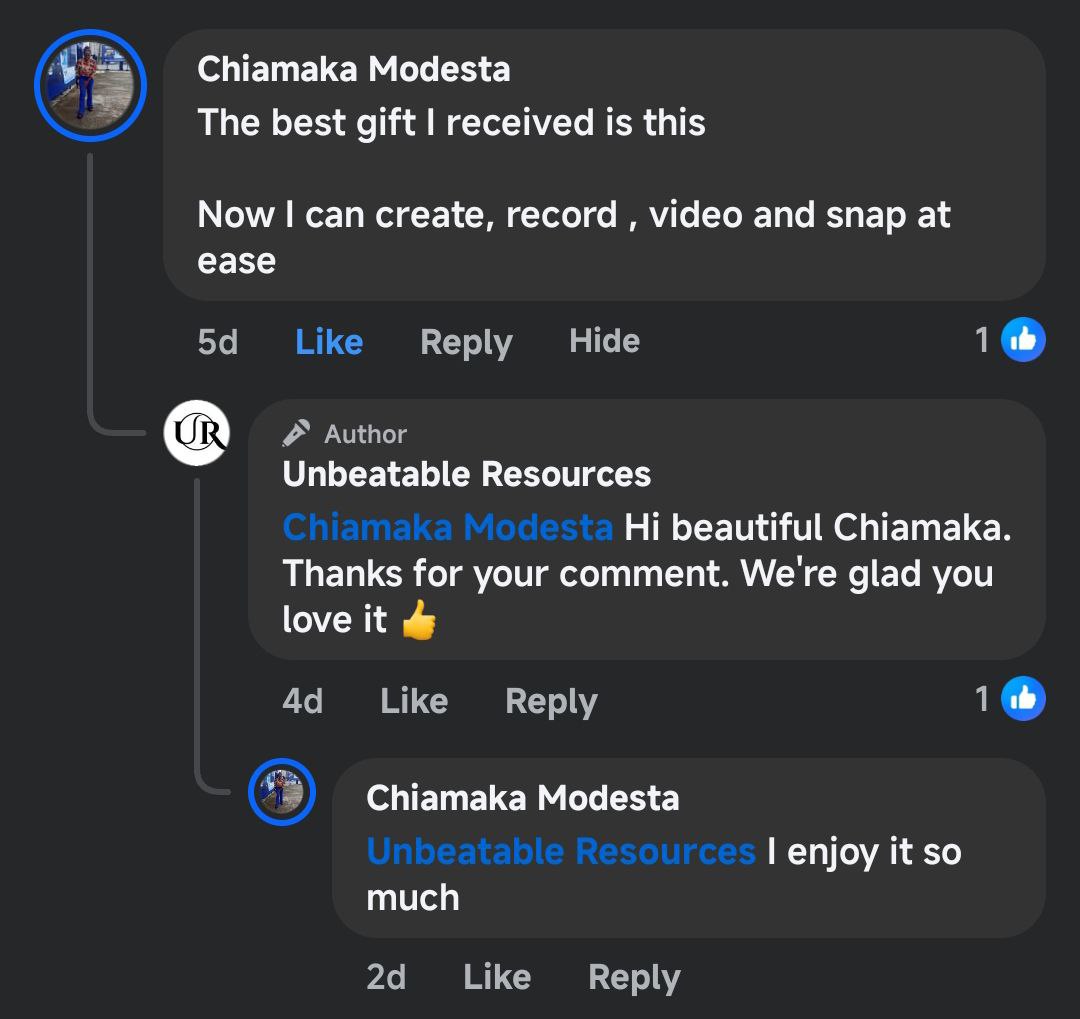The image size is (1080, 1019).
Task: Click the Unbeatable Resources UR logo avatar
Action: pos(196,433)
